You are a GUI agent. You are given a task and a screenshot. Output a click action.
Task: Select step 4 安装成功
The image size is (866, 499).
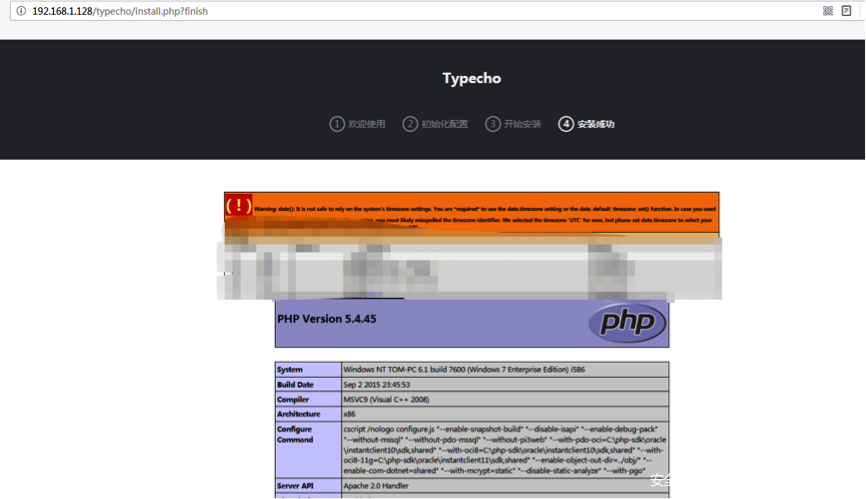[x=587, y=124]
